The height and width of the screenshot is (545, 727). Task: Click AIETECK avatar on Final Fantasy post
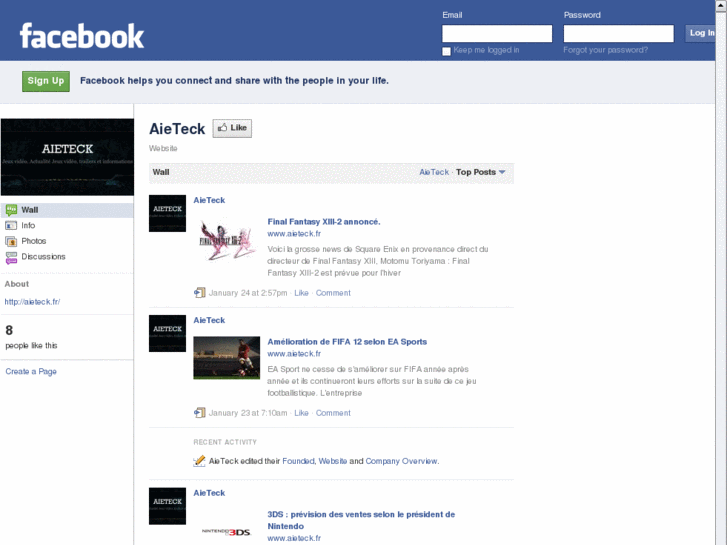point(167,213)
